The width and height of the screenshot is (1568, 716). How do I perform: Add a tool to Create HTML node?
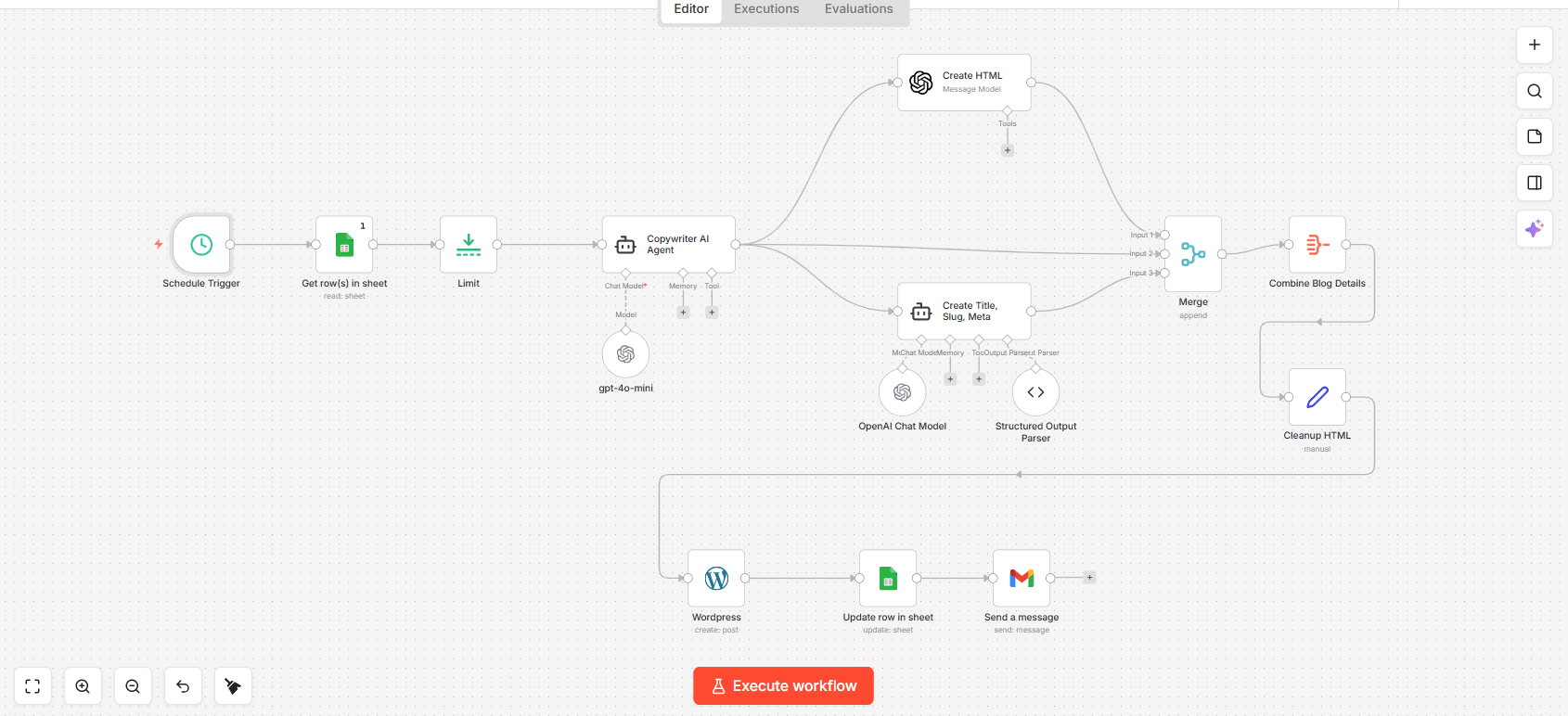(1008, 150)
